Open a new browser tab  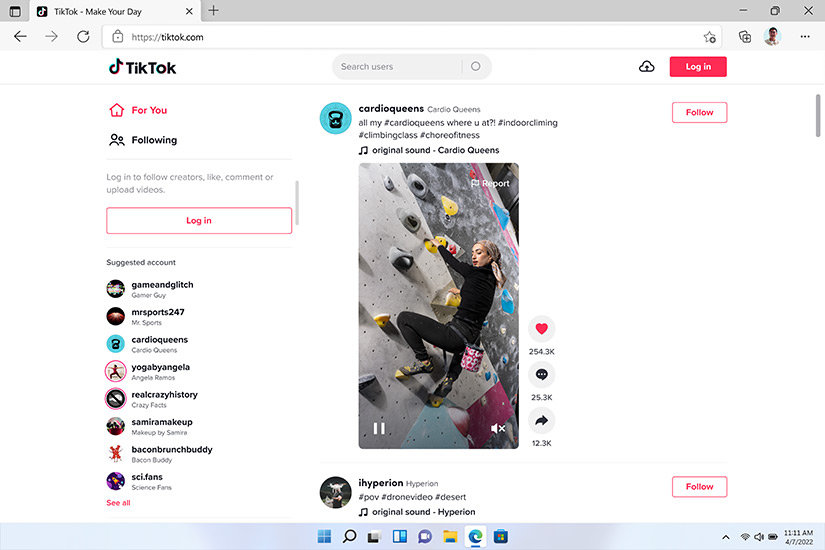tap(213, 11)
